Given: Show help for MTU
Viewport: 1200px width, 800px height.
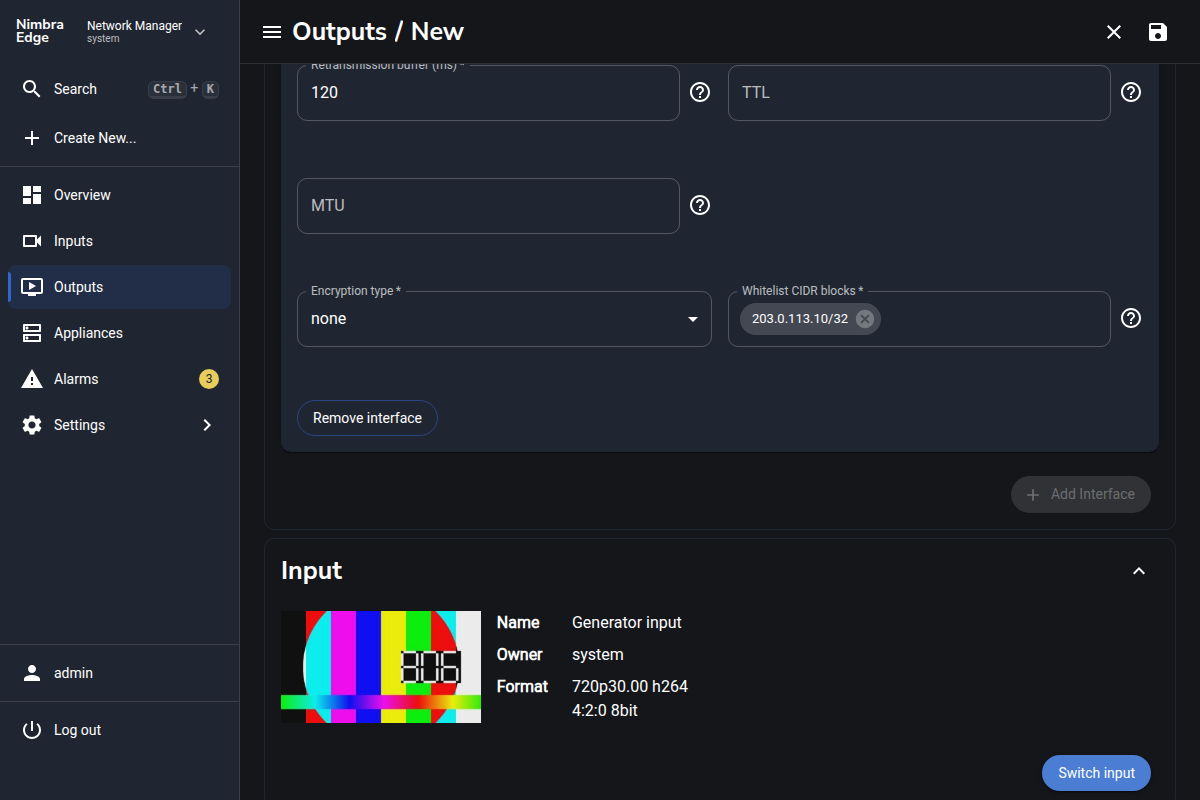Looking at the screenshot, I should click(x=700, y=205).
